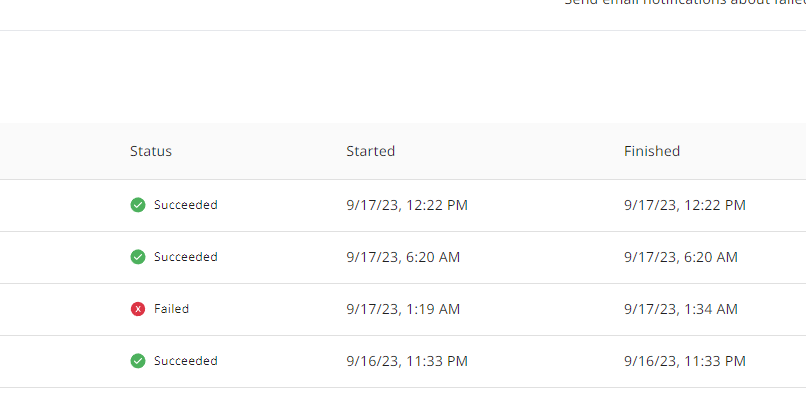
Task: Click started time 9/17/23, 6:20 AM
Action: [x=403, y=257]
